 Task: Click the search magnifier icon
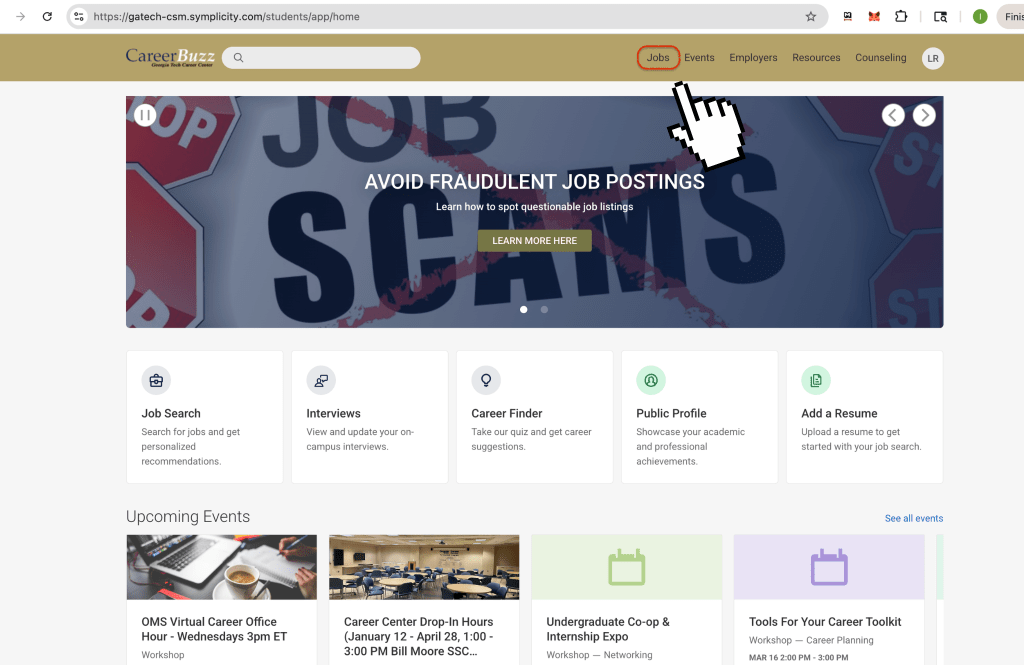(238, 57)
